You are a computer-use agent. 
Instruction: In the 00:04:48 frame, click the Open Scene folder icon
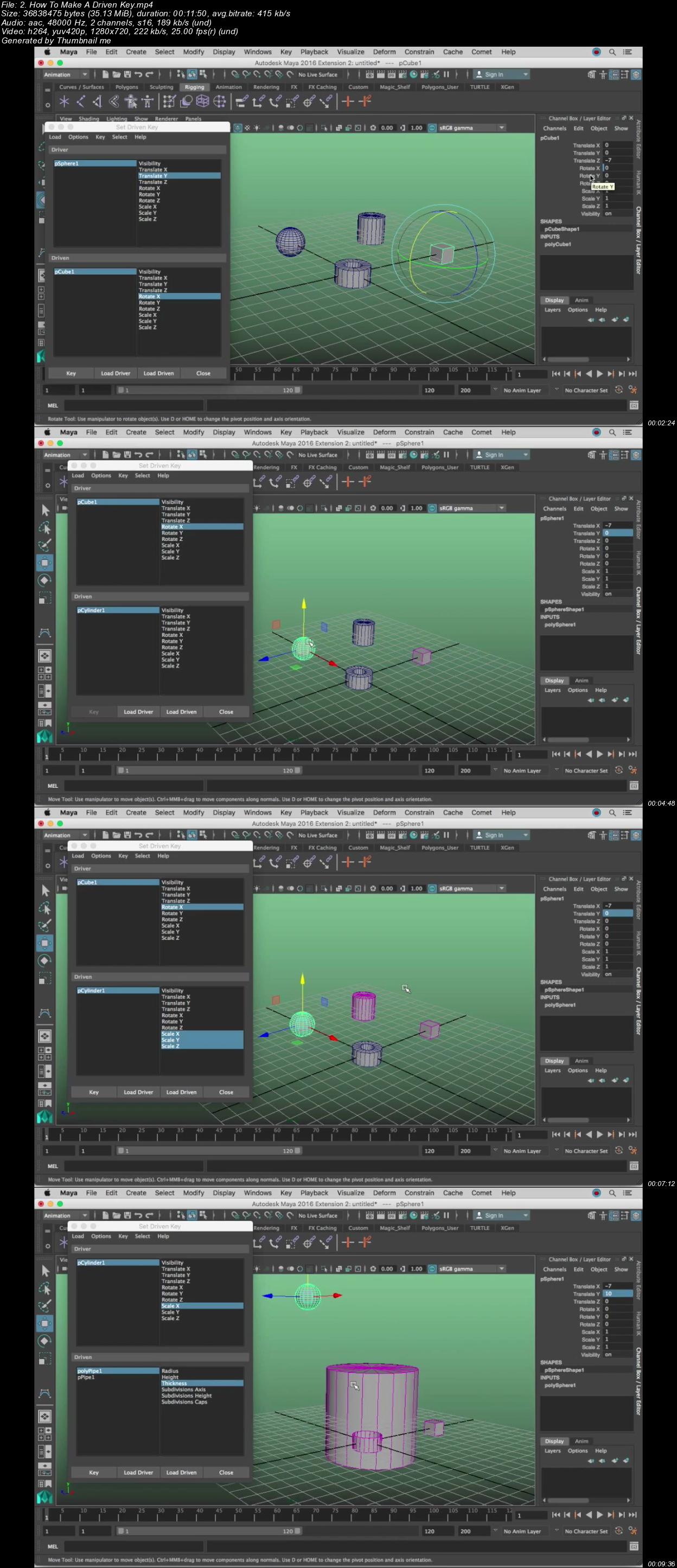pos(116,455)
